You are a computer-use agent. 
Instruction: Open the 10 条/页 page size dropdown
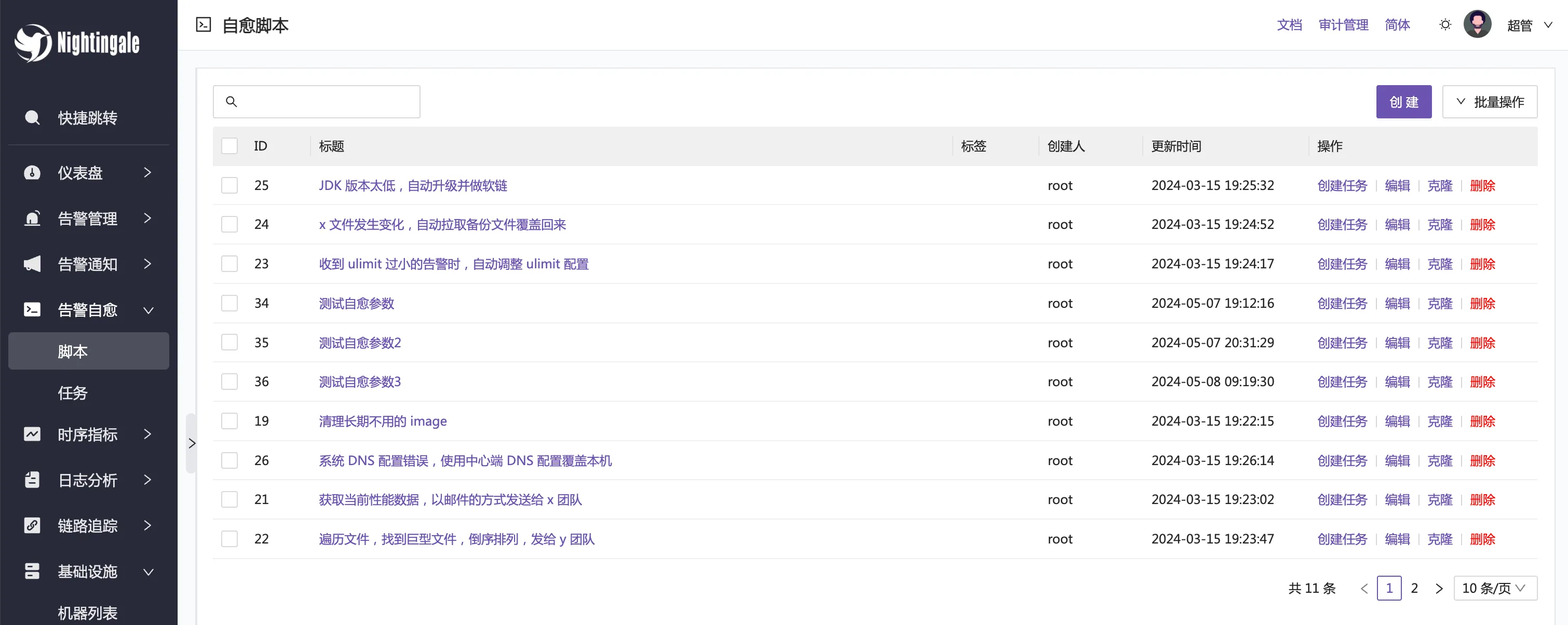(x=1495, y=589)
